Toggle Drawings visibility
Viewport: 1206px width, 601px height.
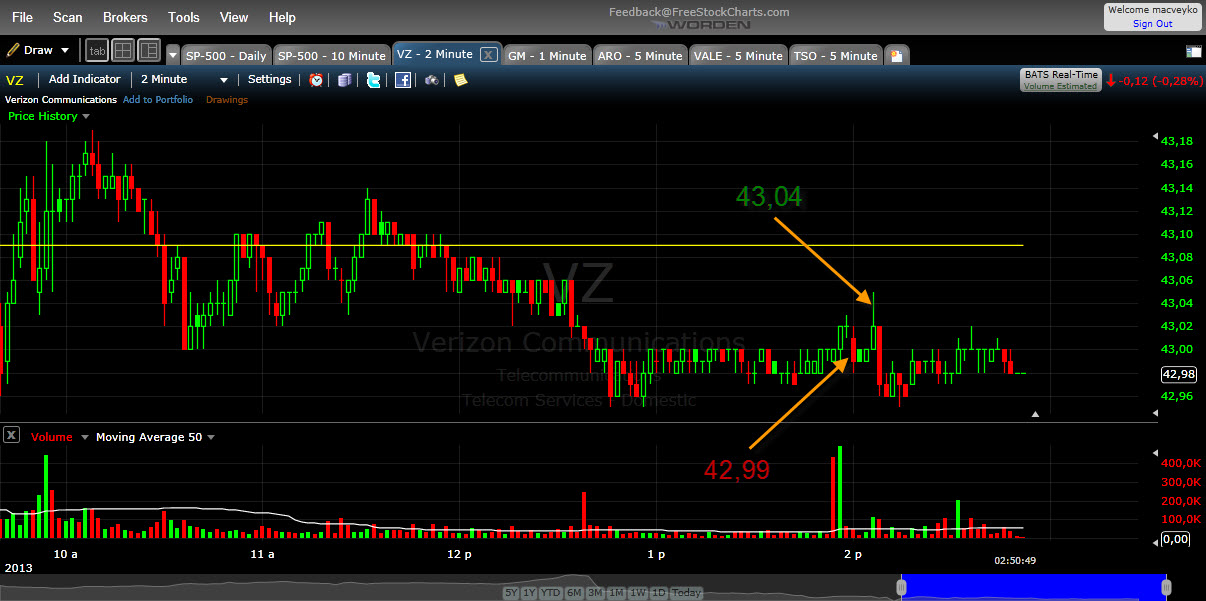(227, 100)
